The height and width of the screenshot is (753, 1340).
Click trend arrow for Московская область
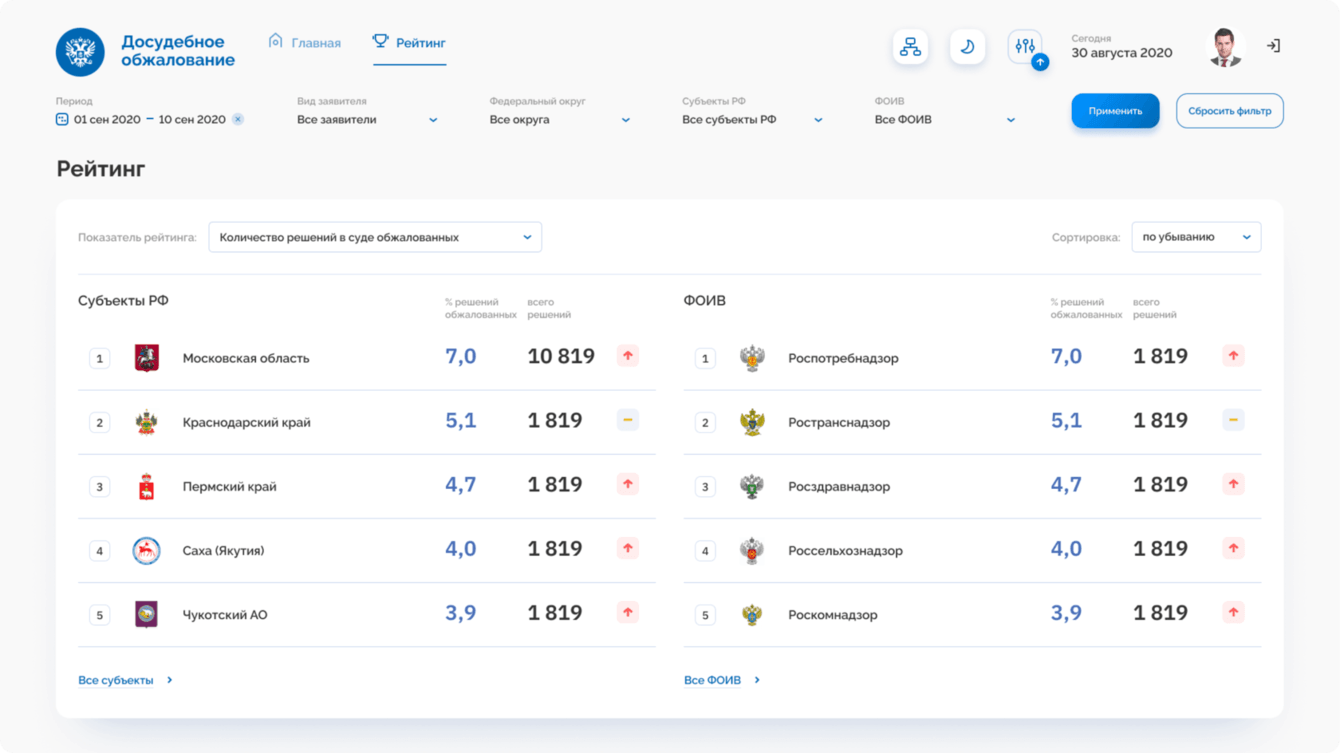[x=628, y=355]
